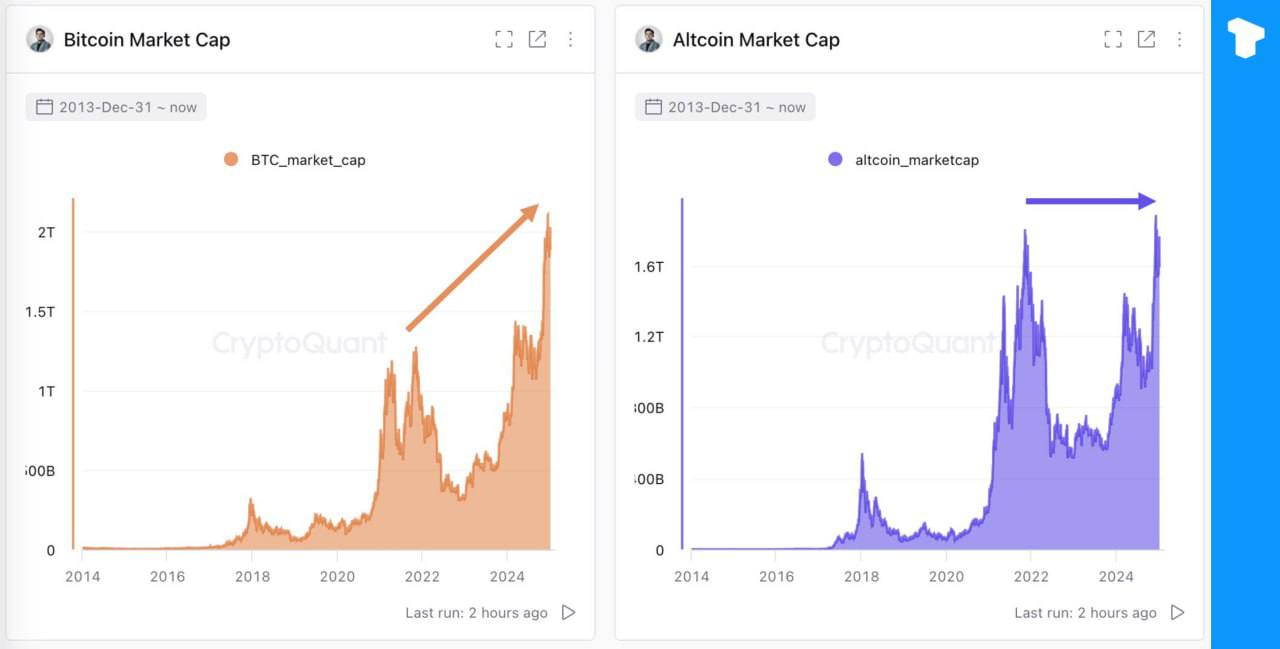Expand Bitcoin Market Cap chart to fullscreen
The height and width of the screenshot is (649, 1280).
pyautogui.click(x=504, y=39)
